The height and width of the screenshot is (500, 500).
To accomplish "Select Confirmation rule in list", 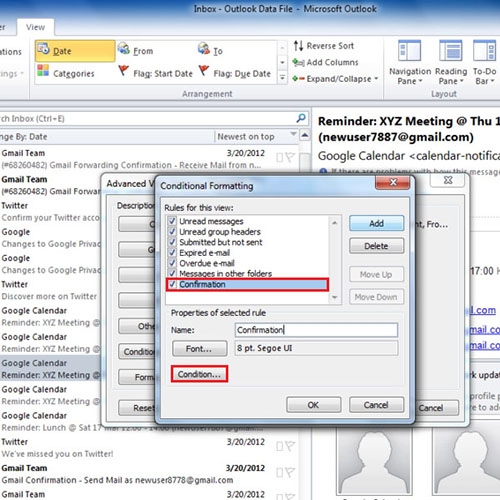I will point(247,284).
